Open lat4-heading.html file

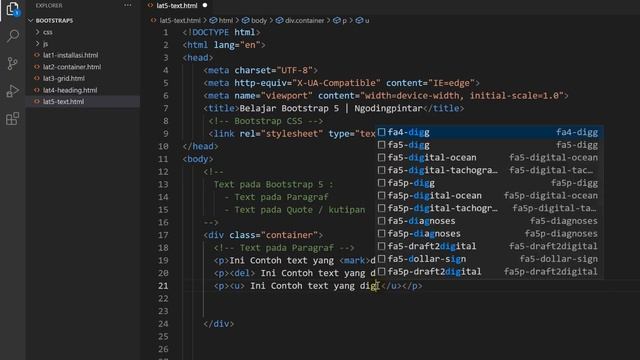(70, 90)
